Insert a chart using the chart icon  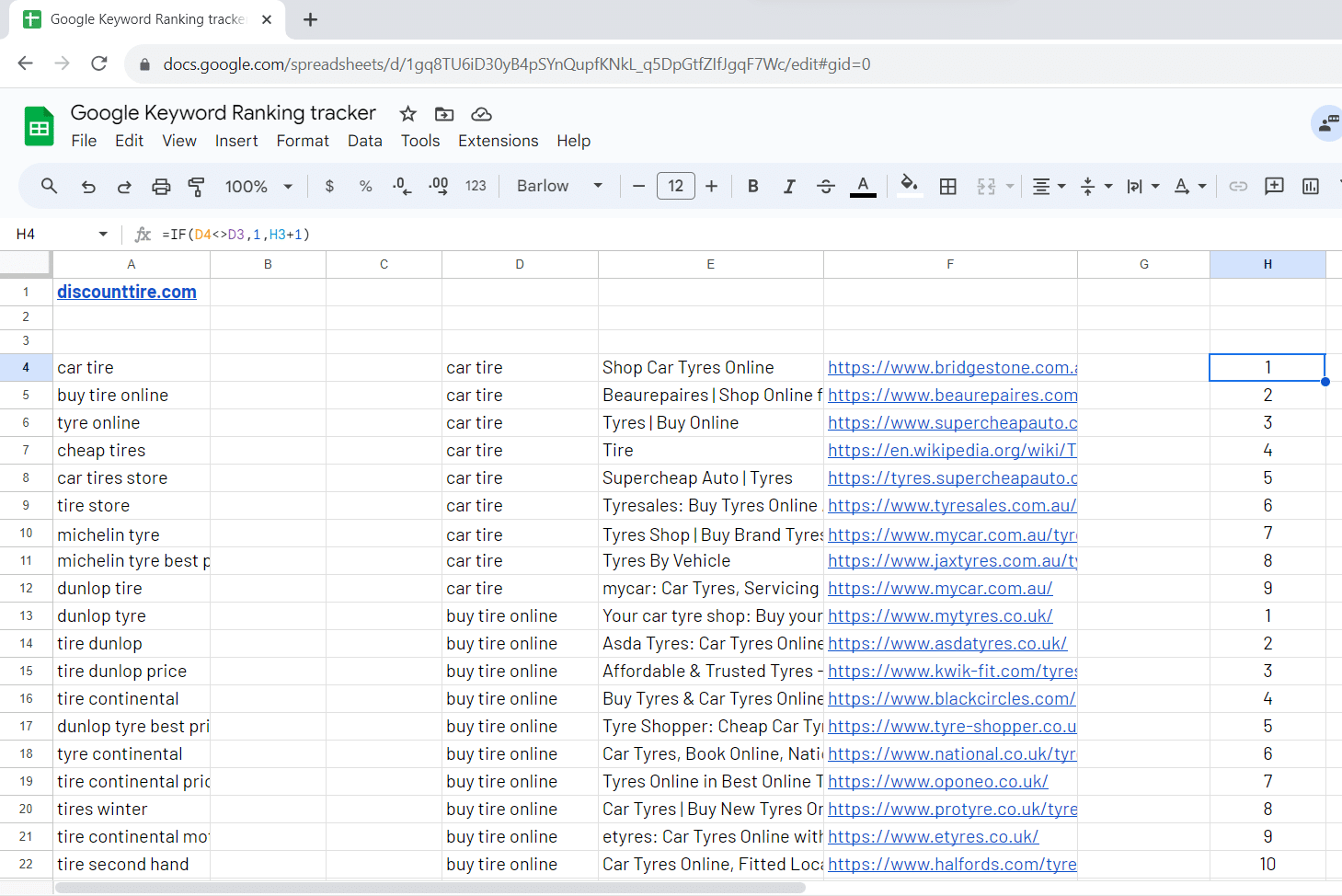(1311, 187)
